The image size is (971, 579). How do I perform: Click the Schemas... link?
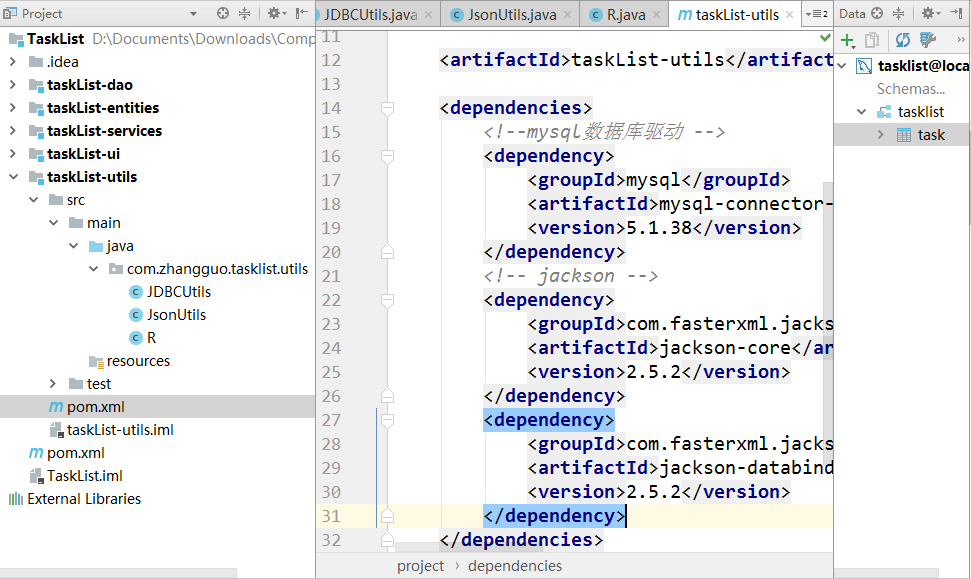click(910, 89)
